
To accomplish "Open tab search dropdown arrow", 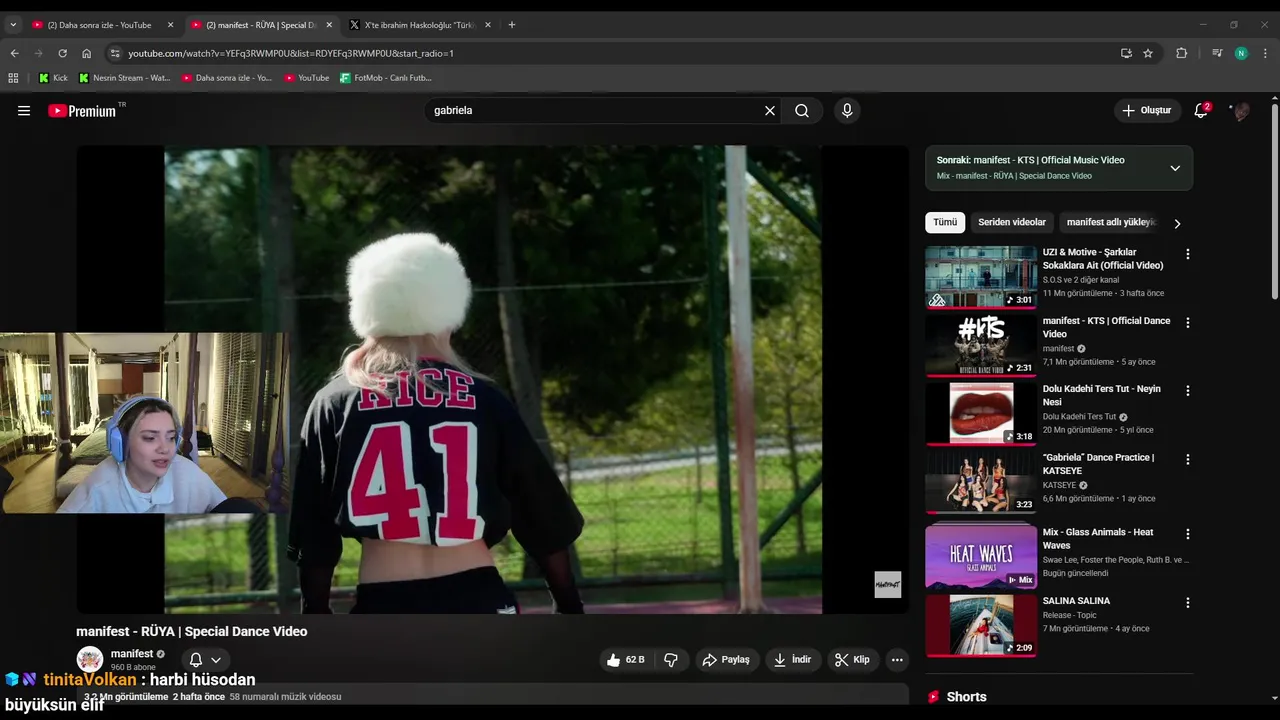I will click(13, 25).
